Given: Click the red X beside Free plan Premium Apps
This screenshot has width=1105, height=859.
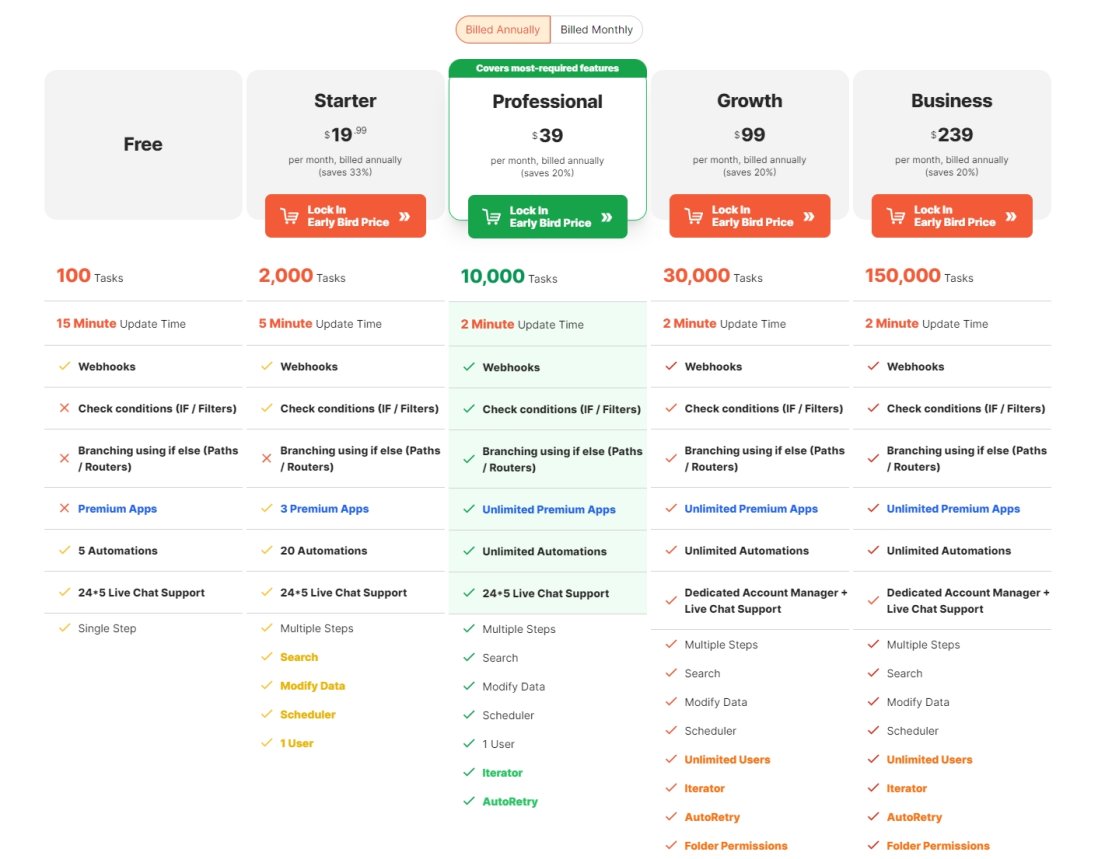Looking at the screenshot, I should point(64,508).
